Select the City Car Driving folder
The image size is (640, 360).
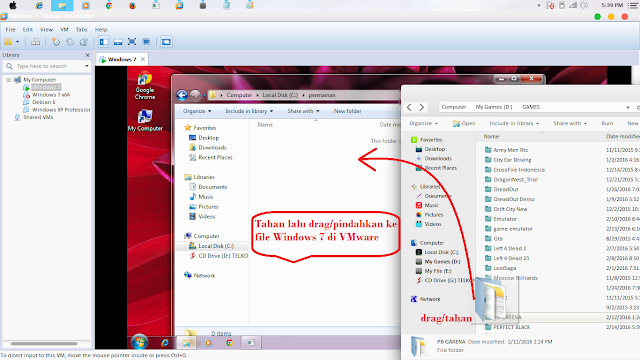point(512,160)
